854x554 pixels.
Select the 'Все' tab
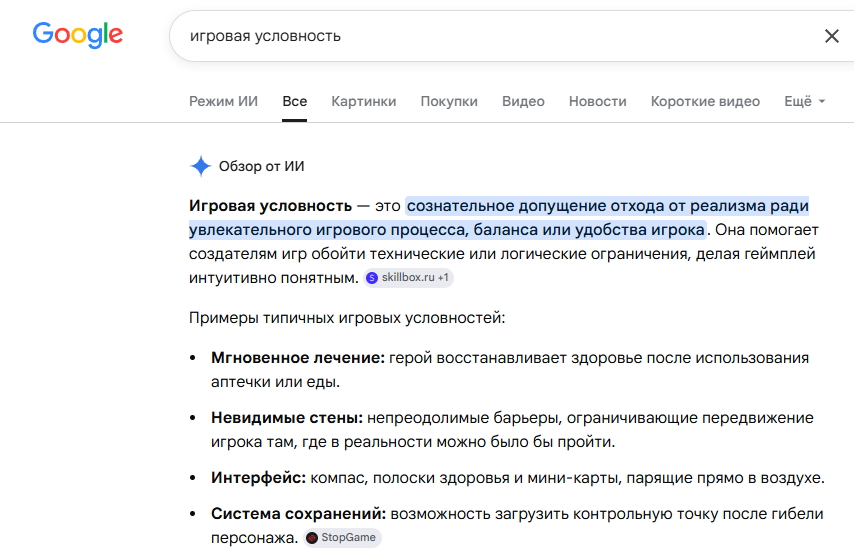[x=295, y=101]
